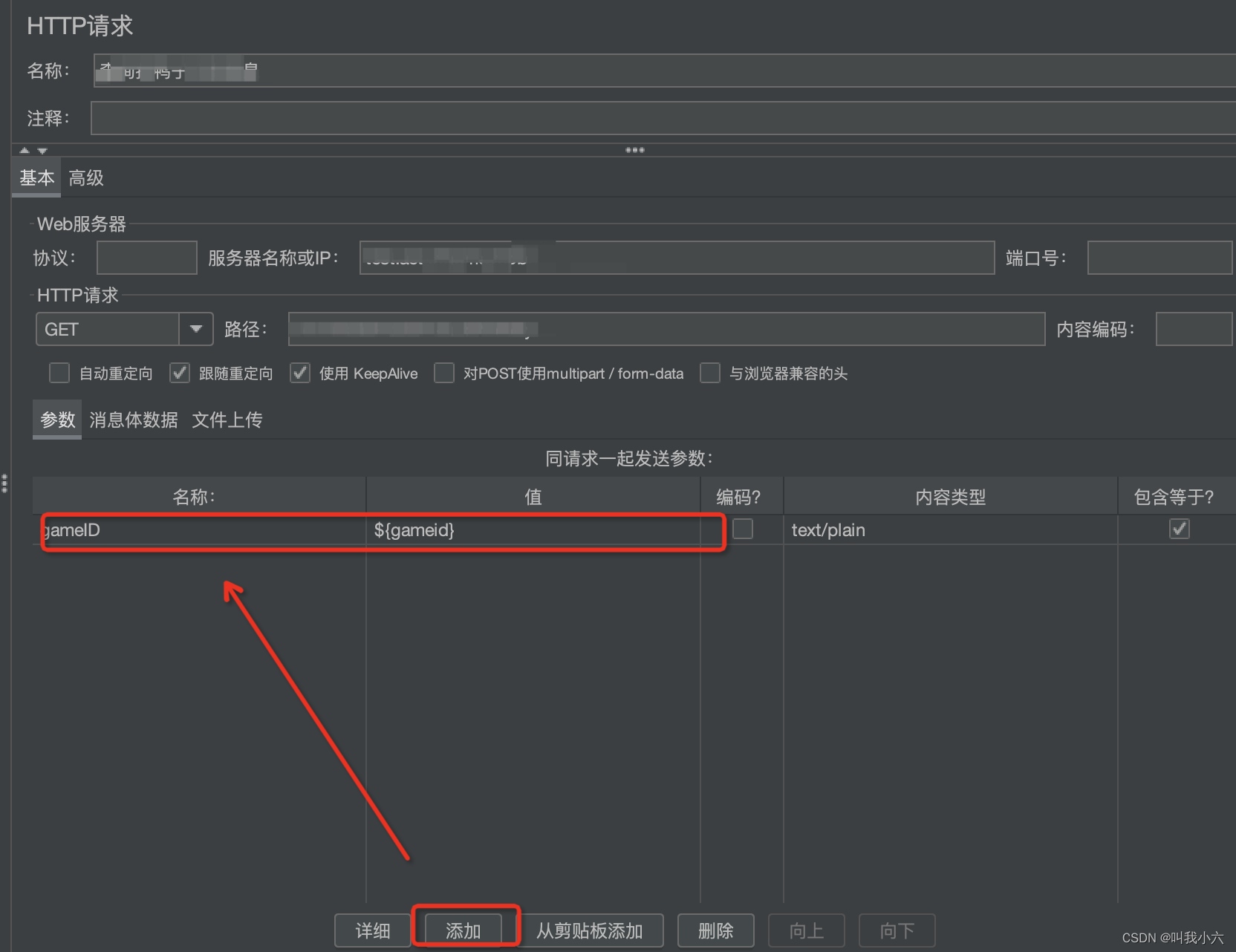Click the text/plain content type cell

951,530
